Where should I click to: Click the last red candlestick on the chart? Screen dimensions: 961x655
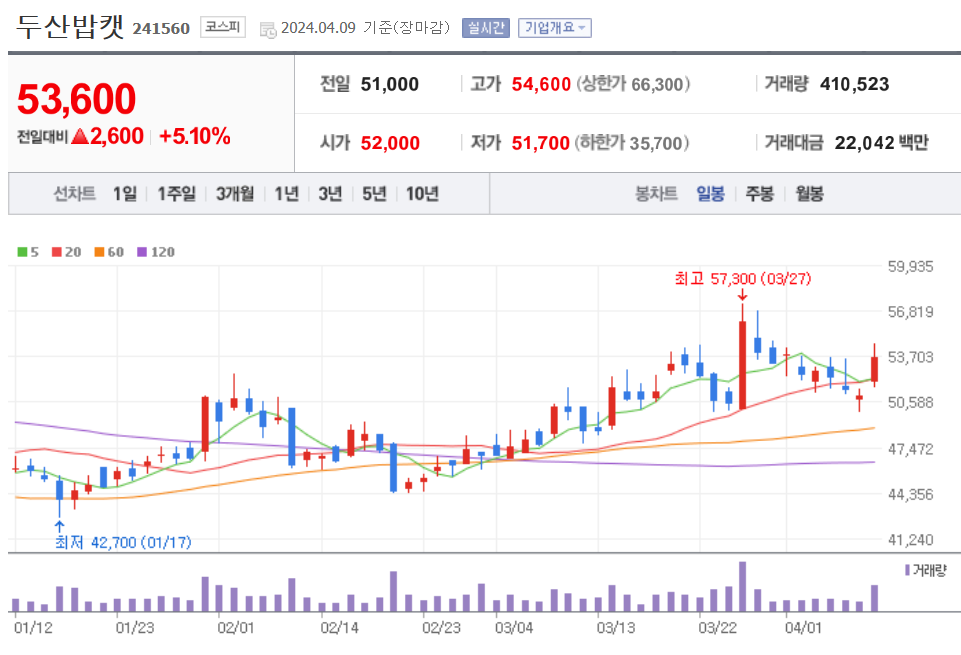click(875, 369)
